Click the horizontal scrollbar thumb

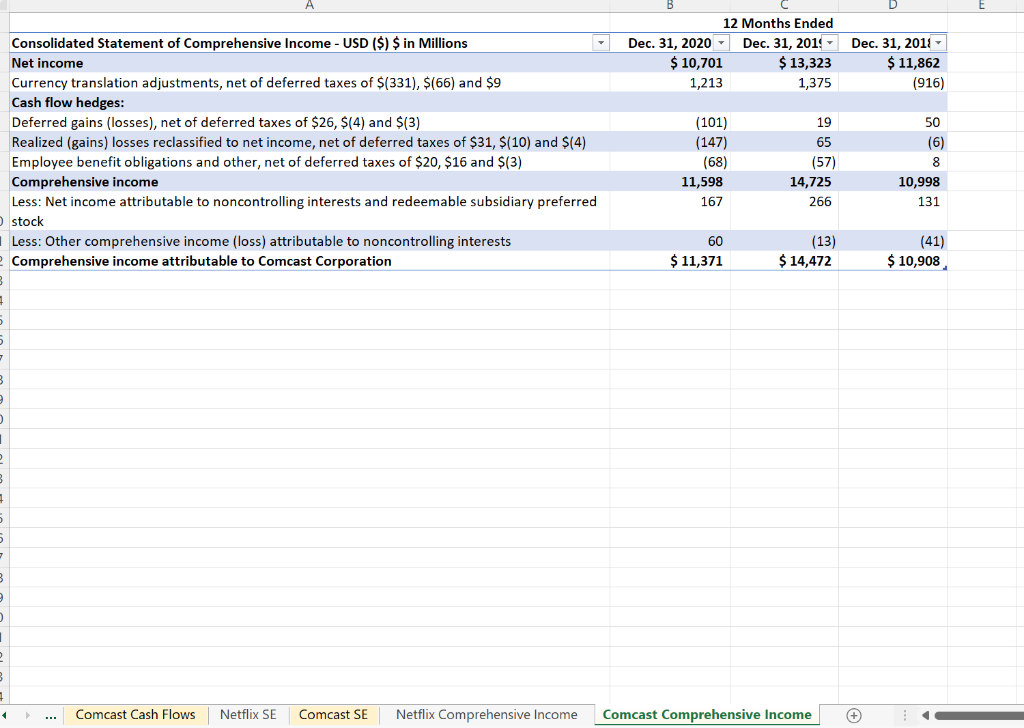(978, 714)
